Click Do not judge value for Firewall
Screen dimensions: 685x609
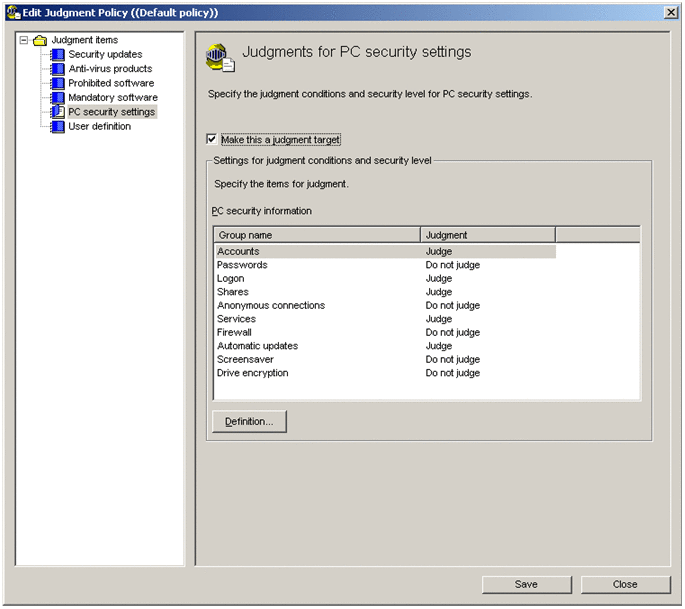click(453, 332)
